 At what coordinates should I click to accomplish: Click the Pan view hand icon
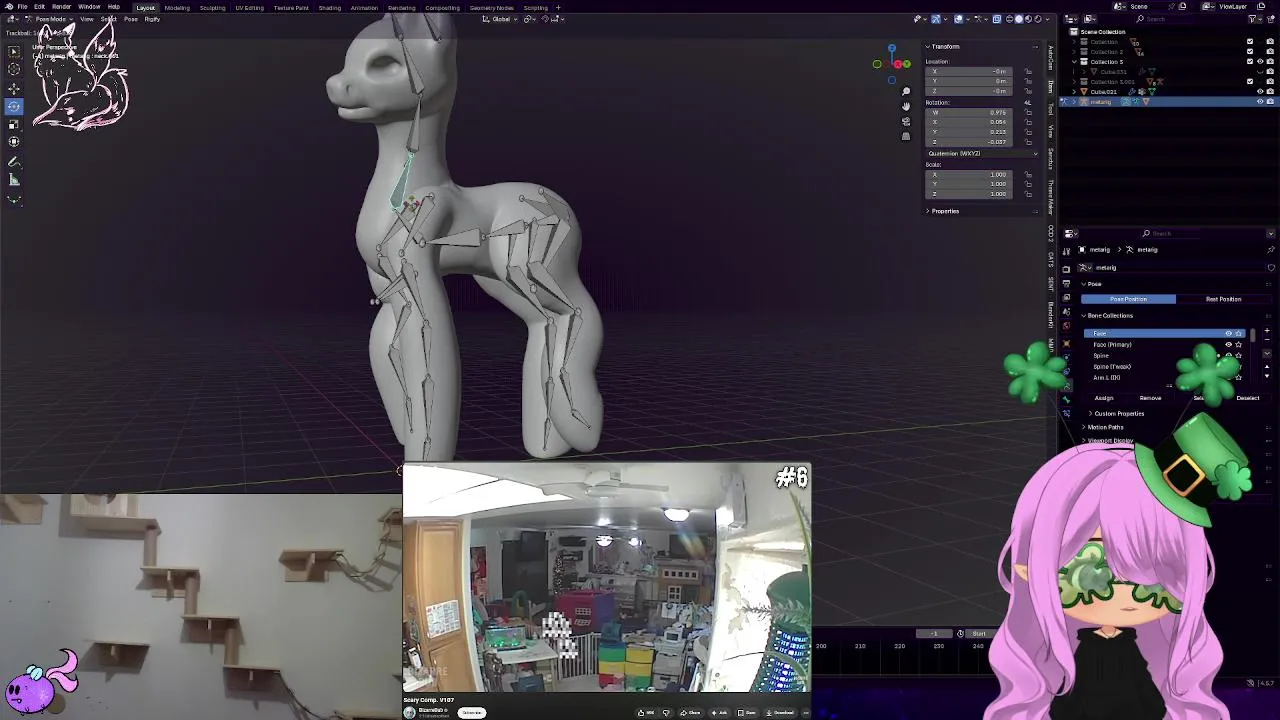(x=906, y=106)
